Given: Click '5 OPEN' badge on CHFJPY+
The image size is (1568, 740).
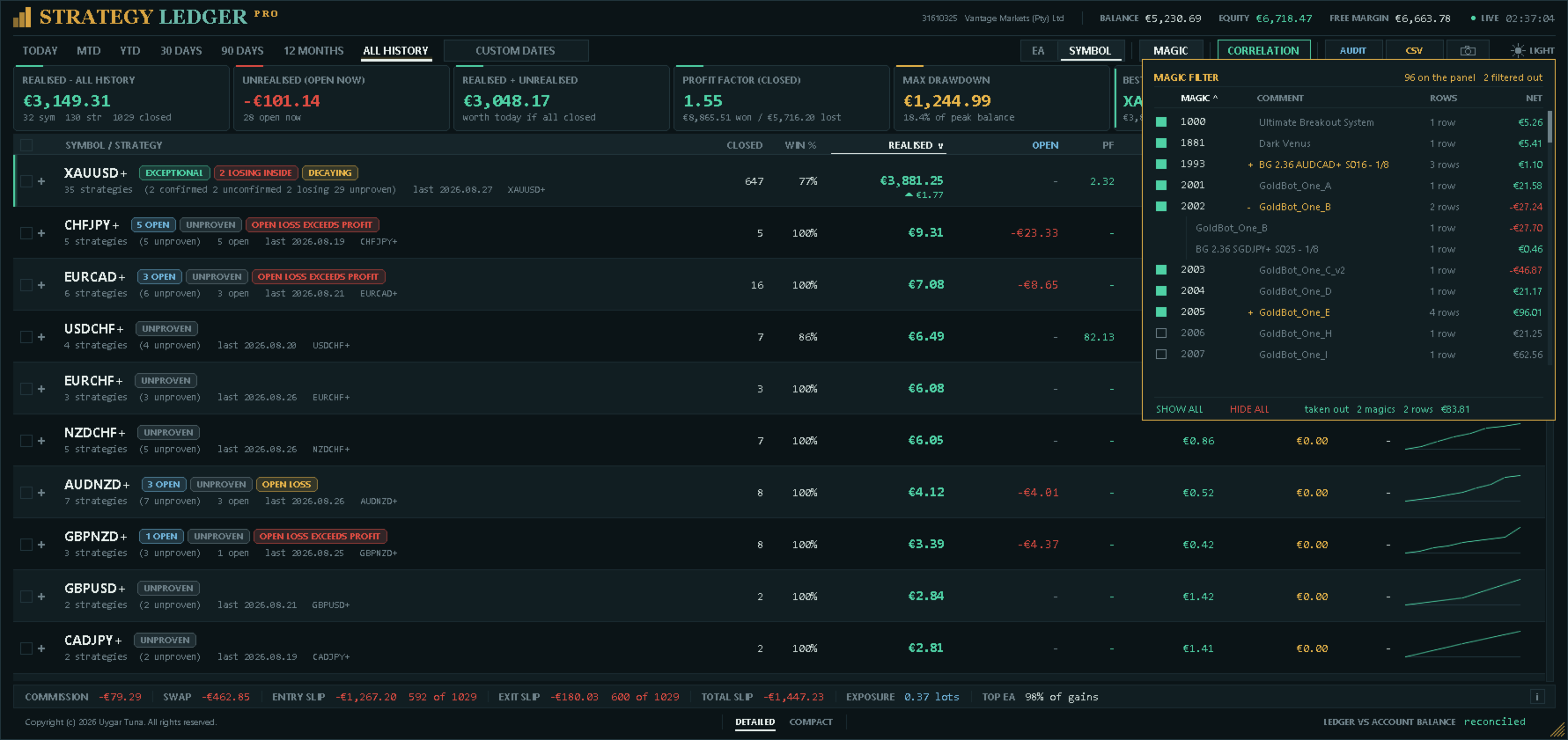Looking at the screenshot, I should (x=153, y=225).
